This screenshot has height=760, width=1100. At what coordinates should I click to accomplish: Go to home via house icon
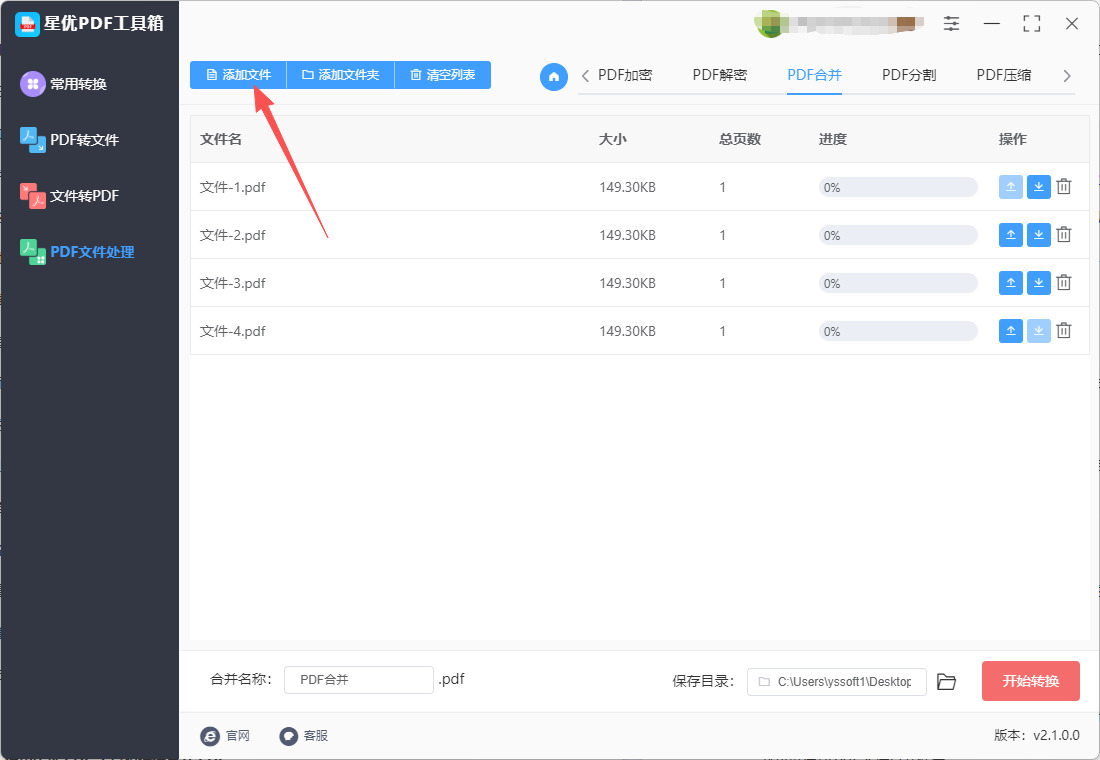click(x=554, y=76)
